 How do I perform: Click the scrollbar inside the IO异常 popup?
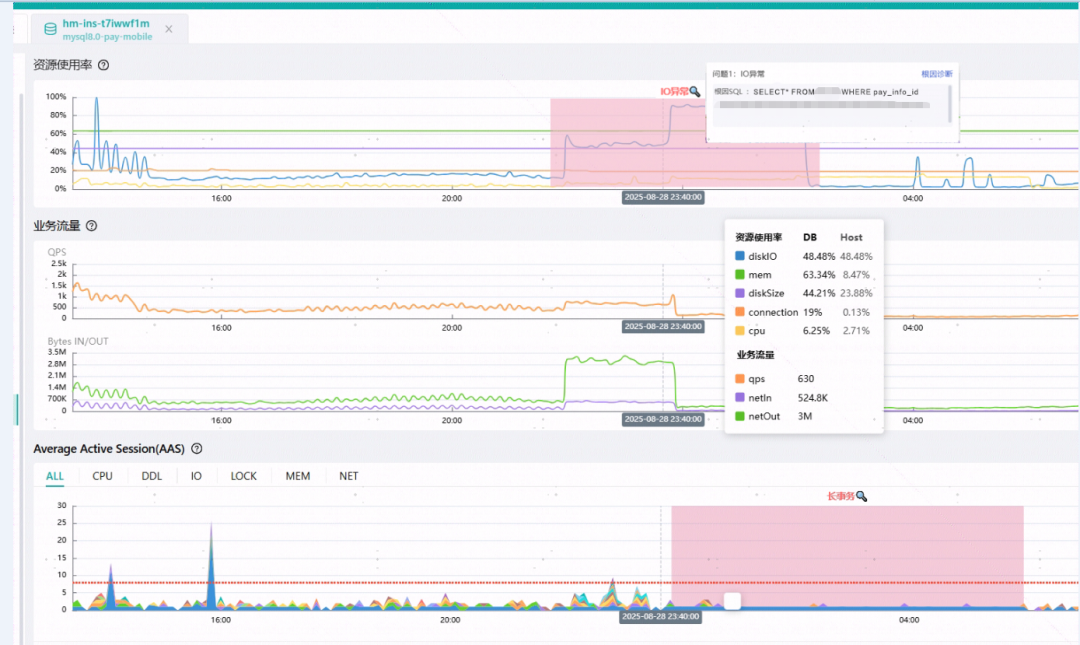[x=950, y=104]
